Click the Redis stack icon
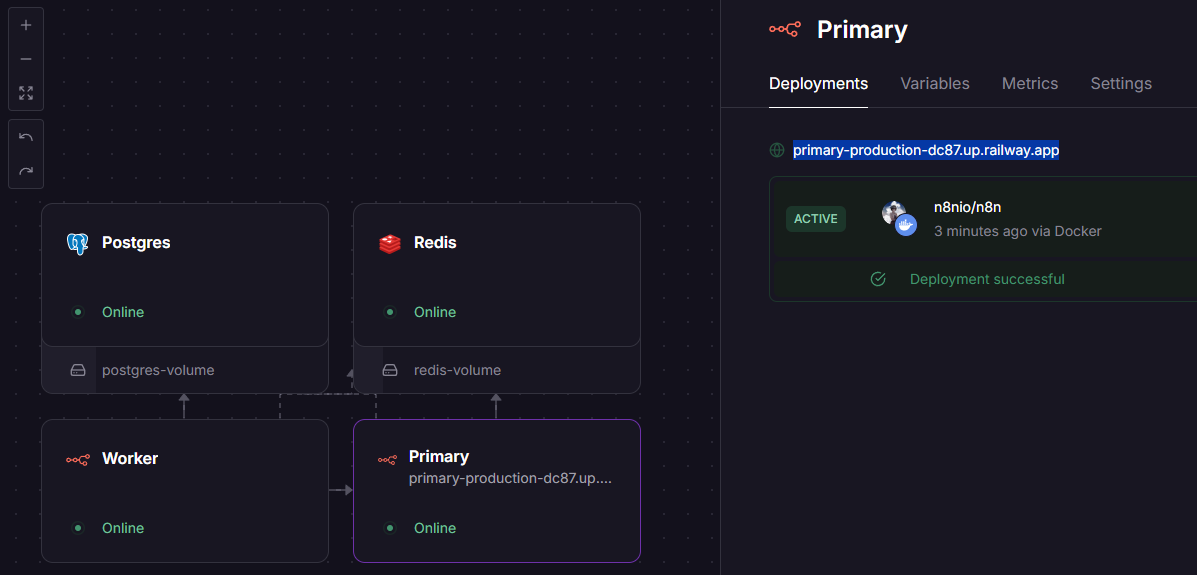The width and height of the screenshot is (1197, 575). tap(389, 244)
